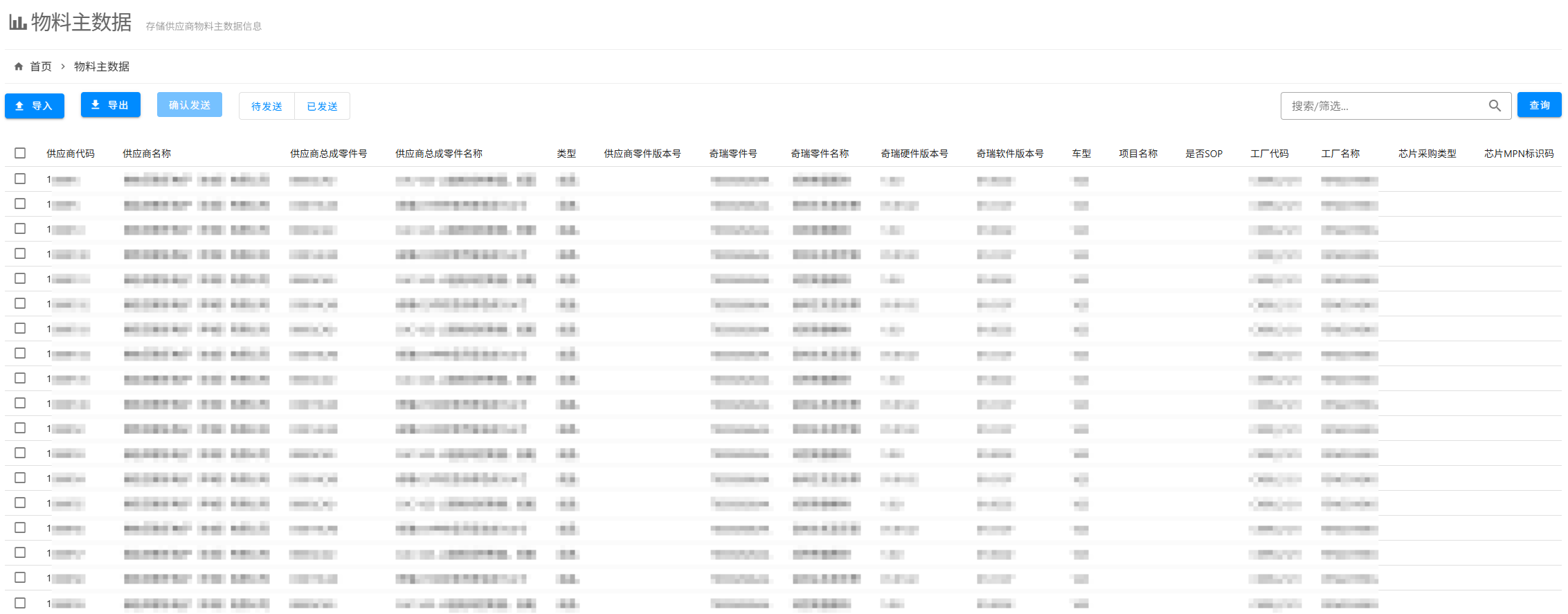Click the 查询 button
This screenshot has width=1568, height=614.
click(x=1539, y=105)
